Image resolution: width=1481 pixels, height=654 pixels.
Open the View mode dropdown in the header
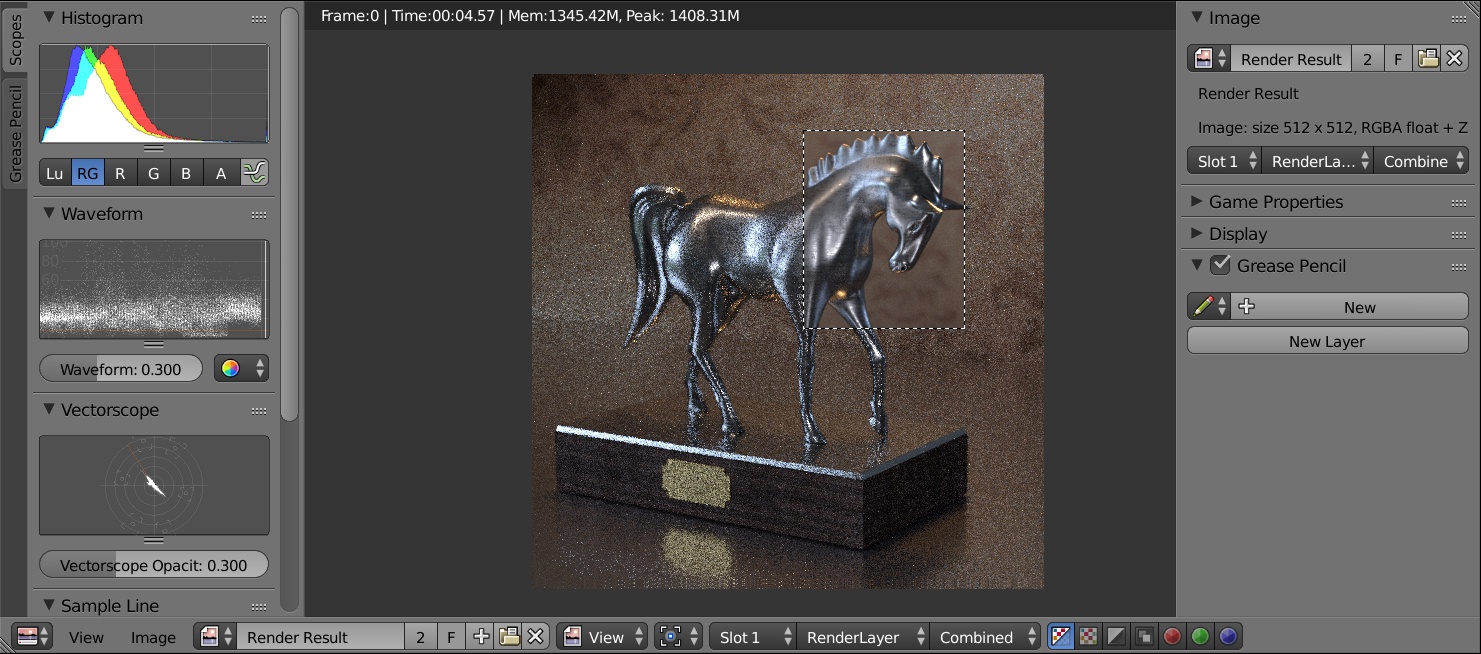[x=602, y=637]
